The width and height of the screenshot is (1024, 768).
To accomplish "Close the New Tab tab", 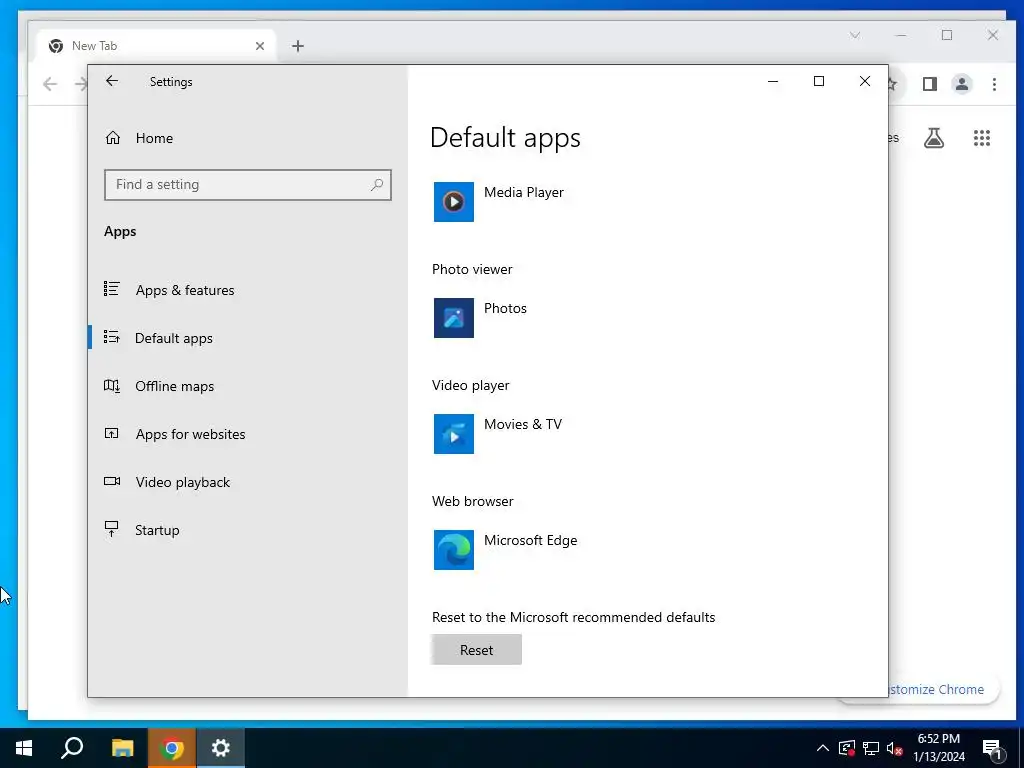I will point(260,46).
